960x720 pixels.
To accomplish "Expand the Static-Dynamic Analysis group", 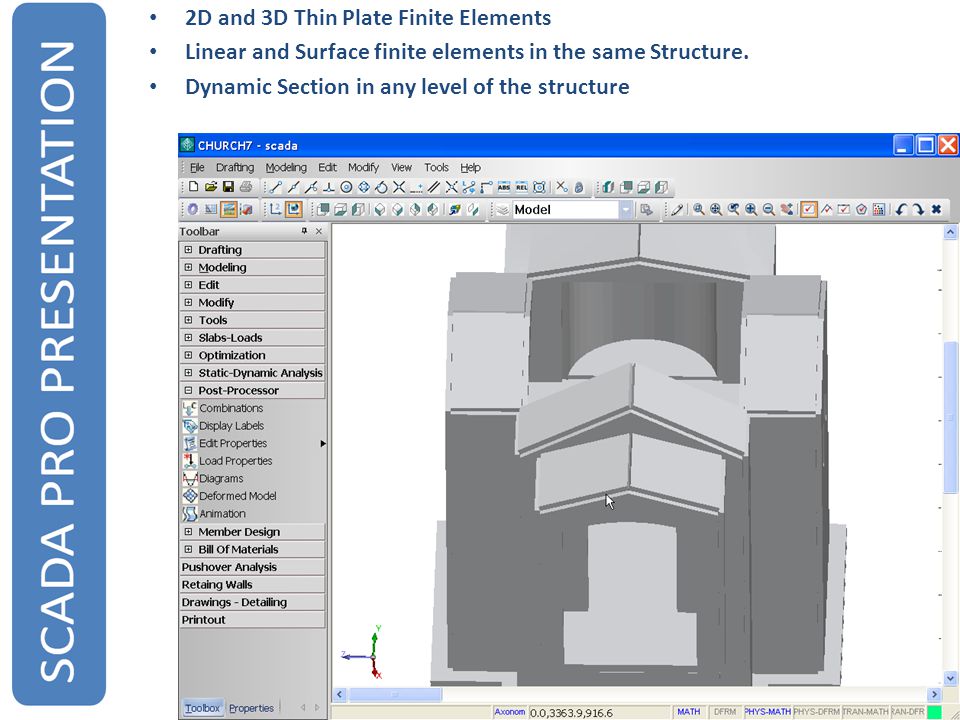I will [188, 373].
